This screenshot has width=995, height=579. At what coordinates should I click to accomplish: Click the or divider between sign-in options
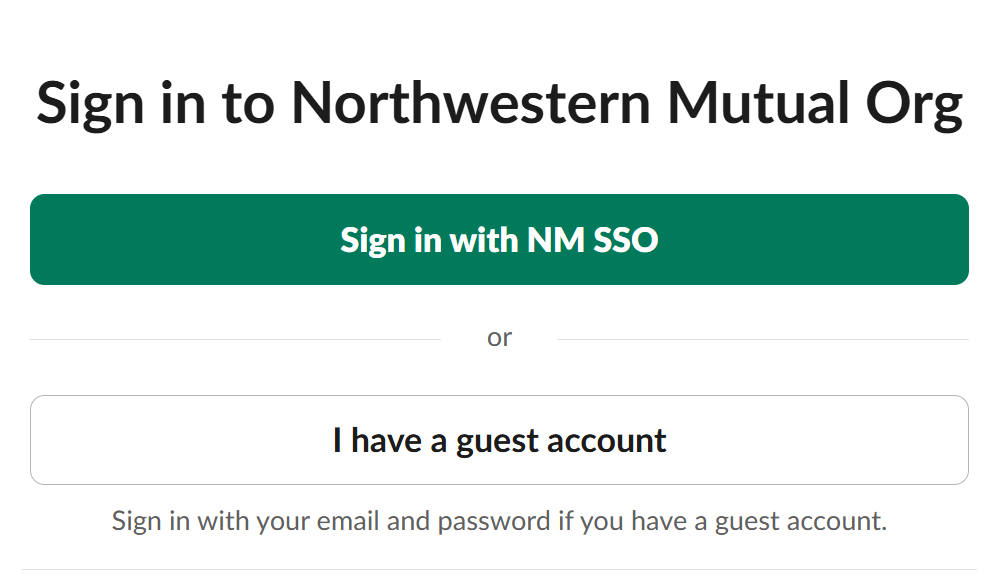pyautogui.click(x=500, y=337)
